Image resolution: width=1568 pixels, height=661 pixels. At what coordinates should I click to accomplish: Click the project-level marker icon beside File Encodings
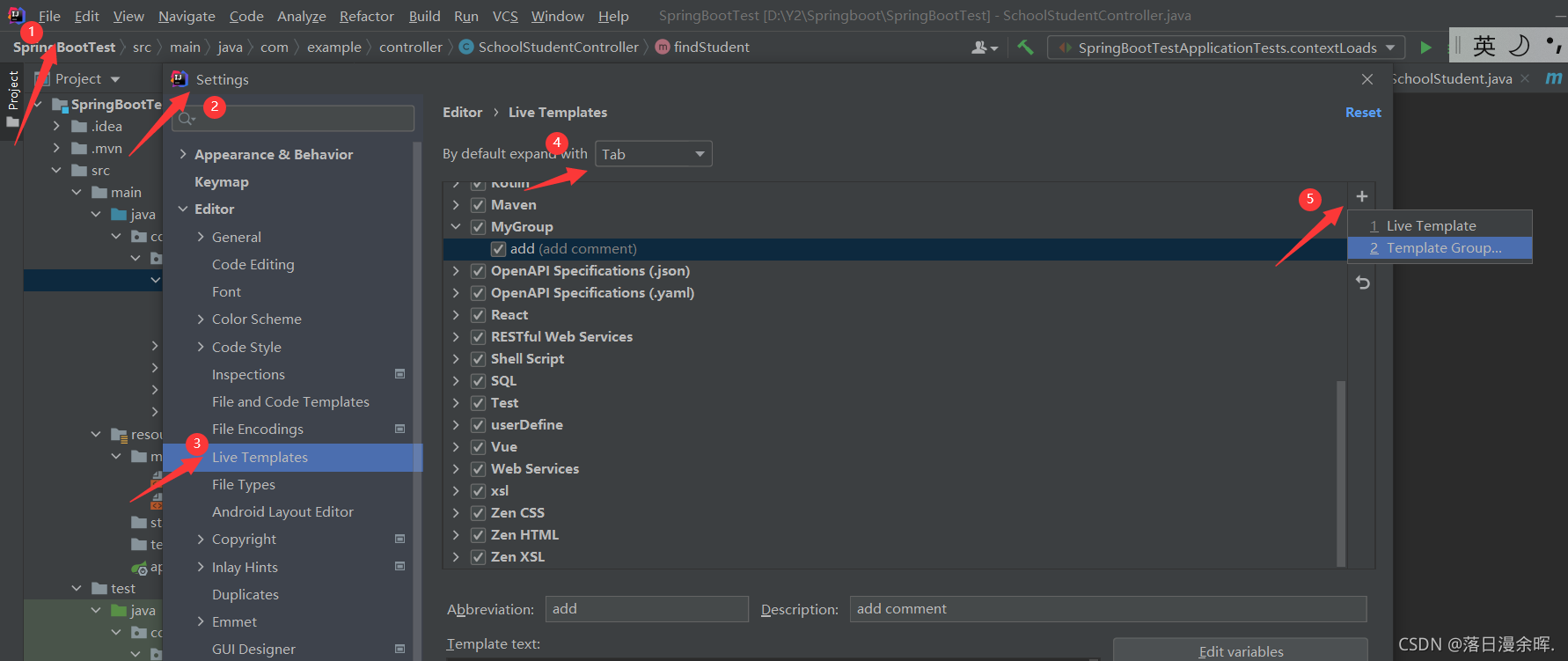(x=400, y=429)
